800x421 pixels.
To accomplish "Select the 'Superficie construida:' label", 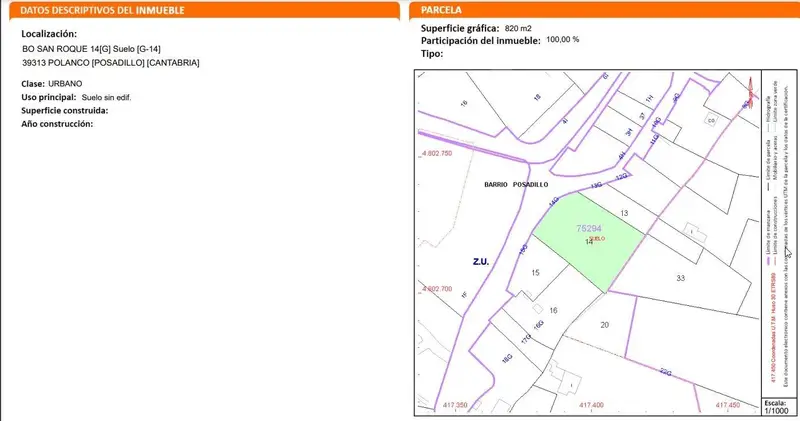I will point(65,111).
